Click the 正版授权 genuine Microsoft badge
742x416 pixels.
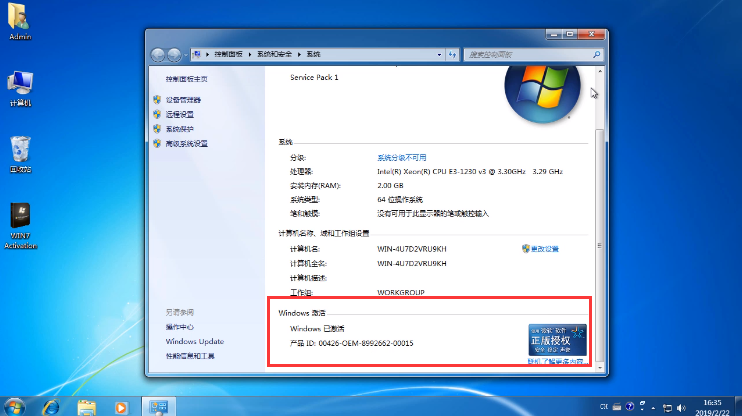click(x=557, y=340)
